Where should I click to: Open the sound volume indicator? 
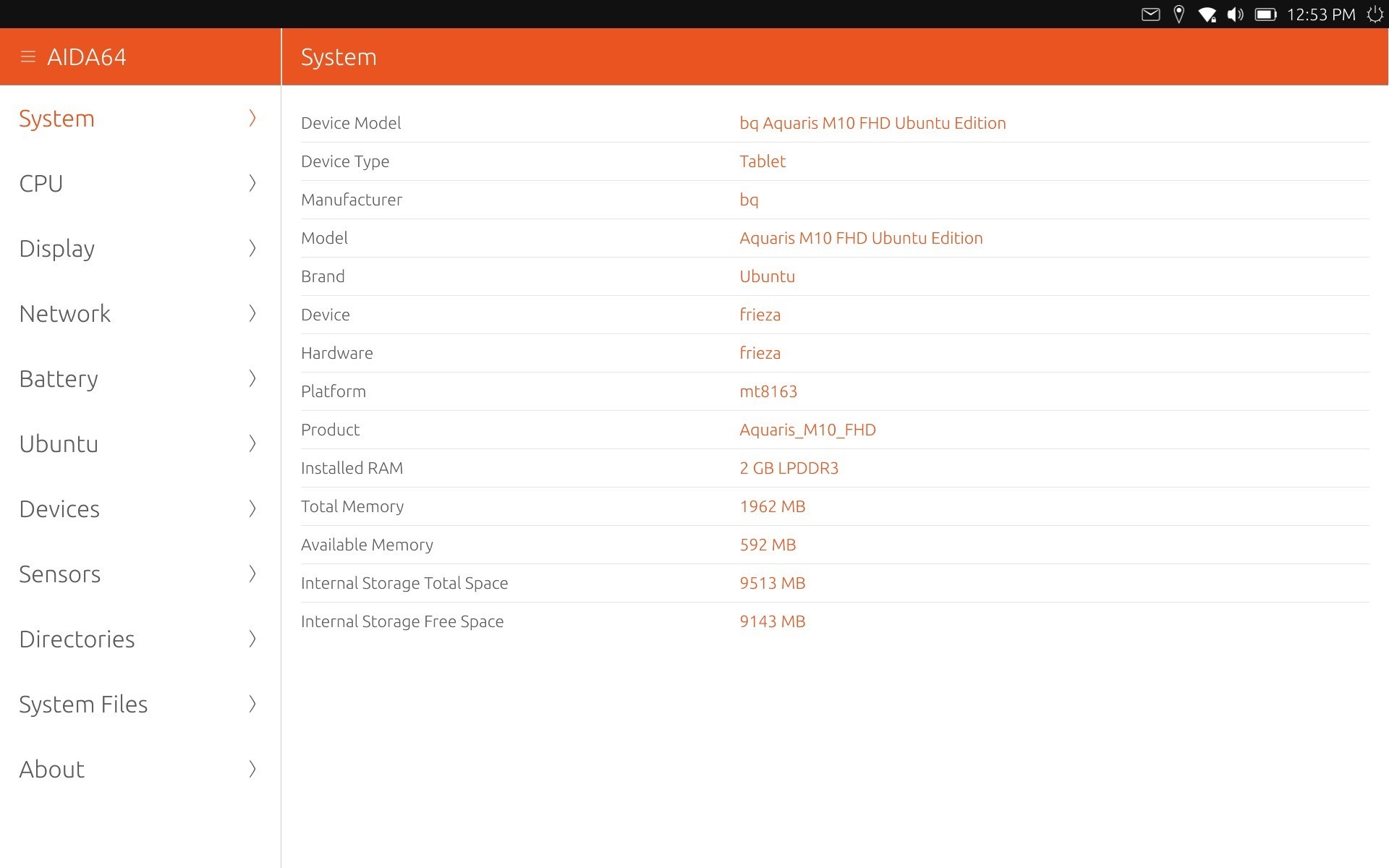[1235, 14]
